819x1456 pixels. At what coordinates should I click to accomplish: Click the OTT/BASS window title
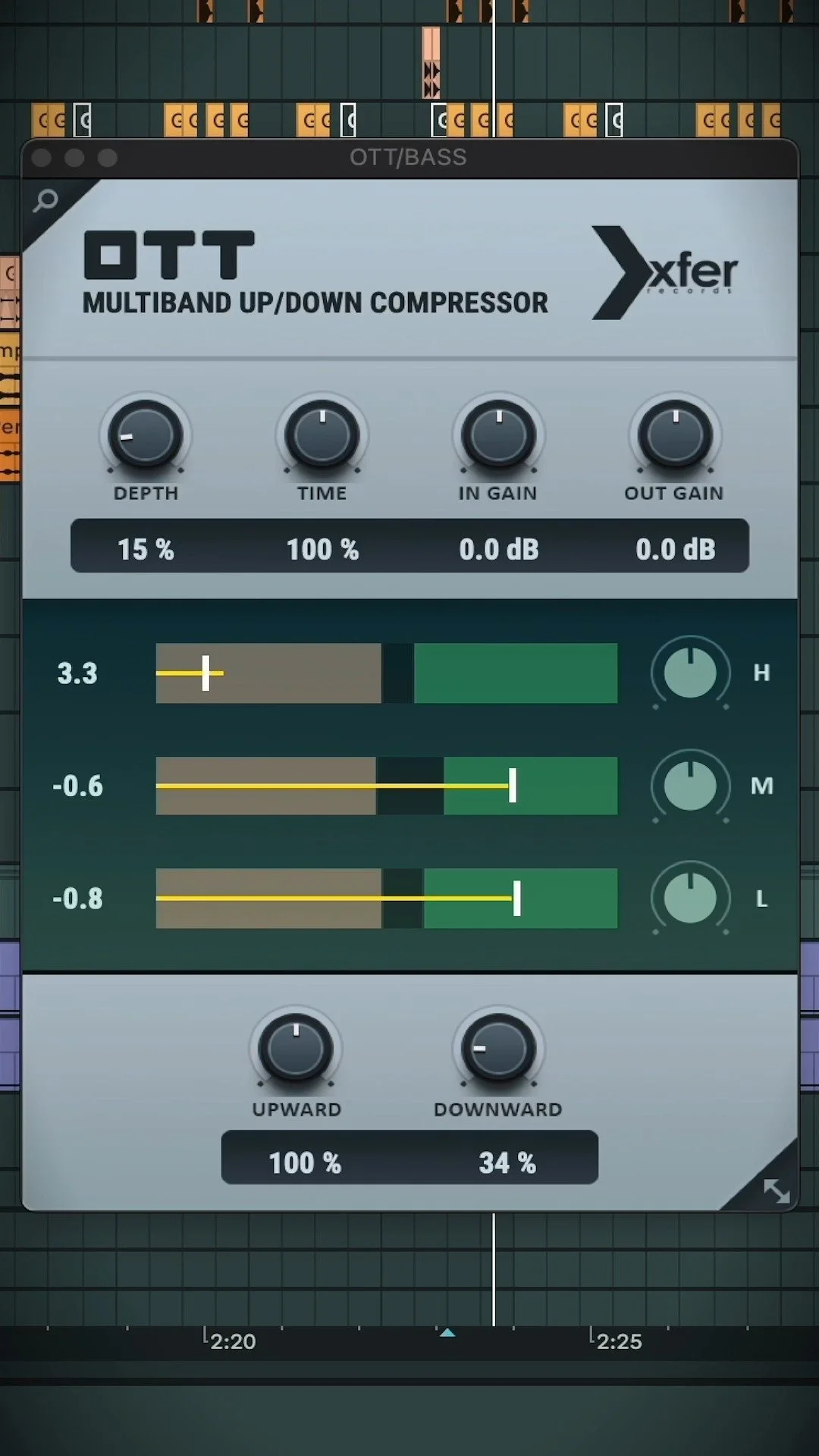point(408,157)
